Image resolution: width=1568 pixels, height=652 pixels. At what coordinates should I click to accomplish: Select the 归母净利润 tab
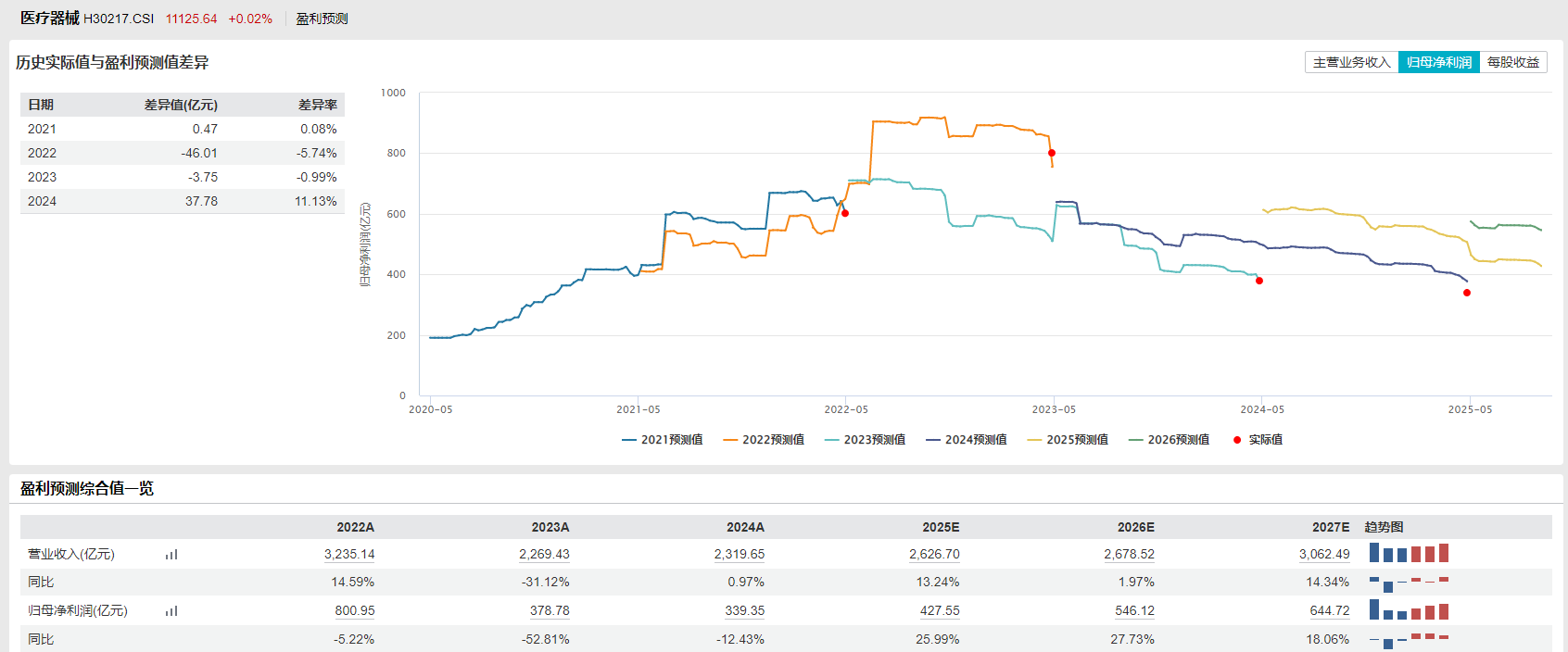[x=1438, y=62]
